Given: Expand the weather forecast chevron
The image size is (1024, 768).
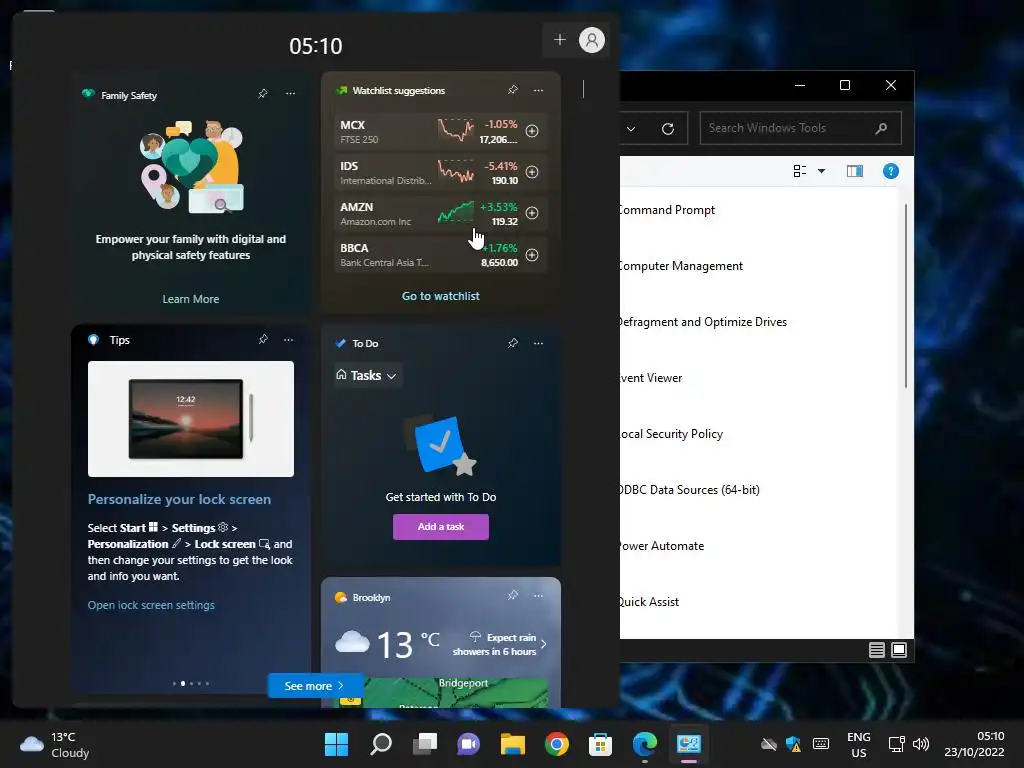Looking at the screenshot, I should click(x=543, y=645).
